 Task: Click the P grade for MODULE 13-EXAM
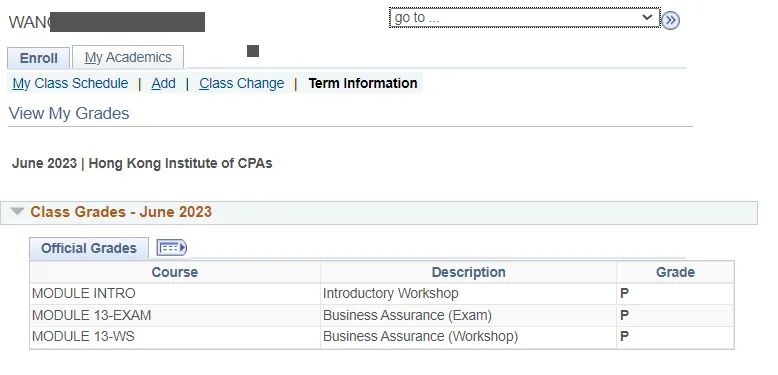[x=625, y=315]
